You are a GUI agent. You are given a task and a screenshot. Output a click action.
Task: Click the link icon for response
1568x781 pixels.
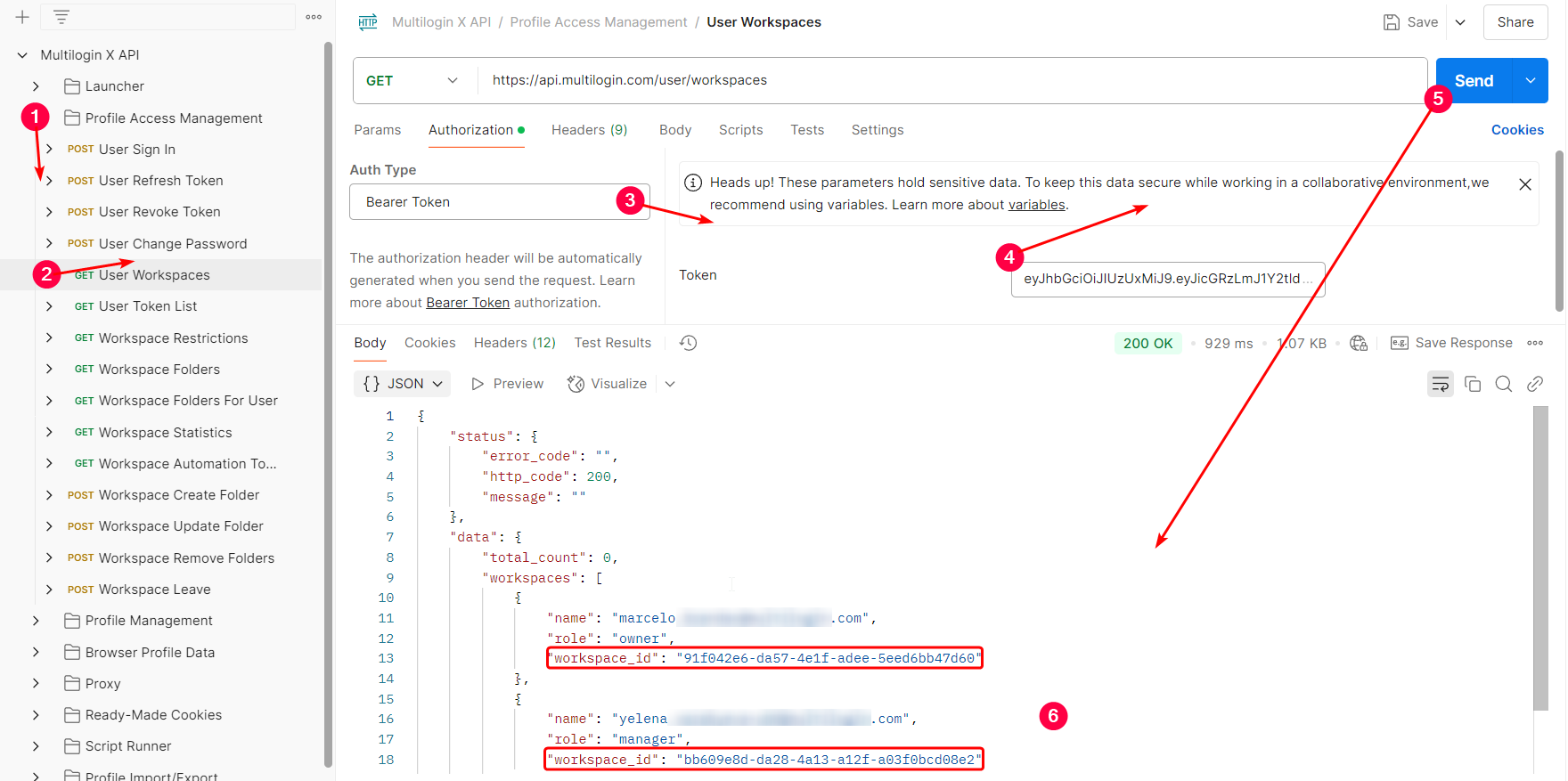coord(1535,384)
